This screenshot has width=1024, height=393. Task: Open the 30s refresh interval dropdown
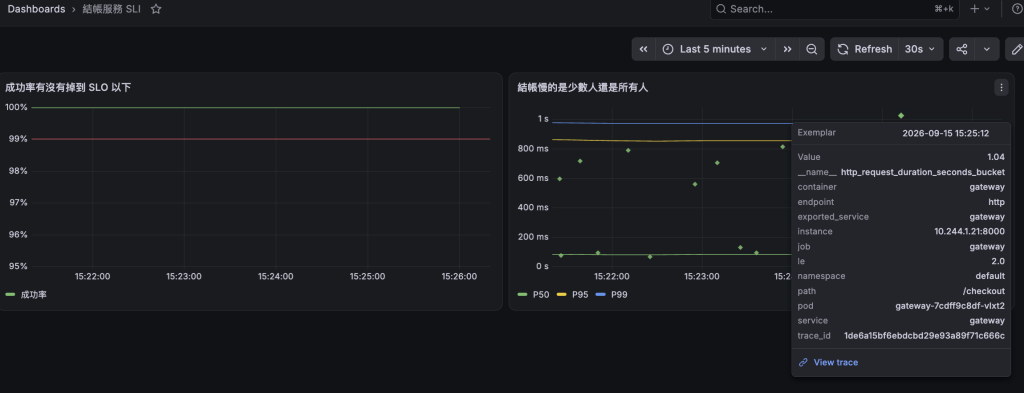point(920,49)
